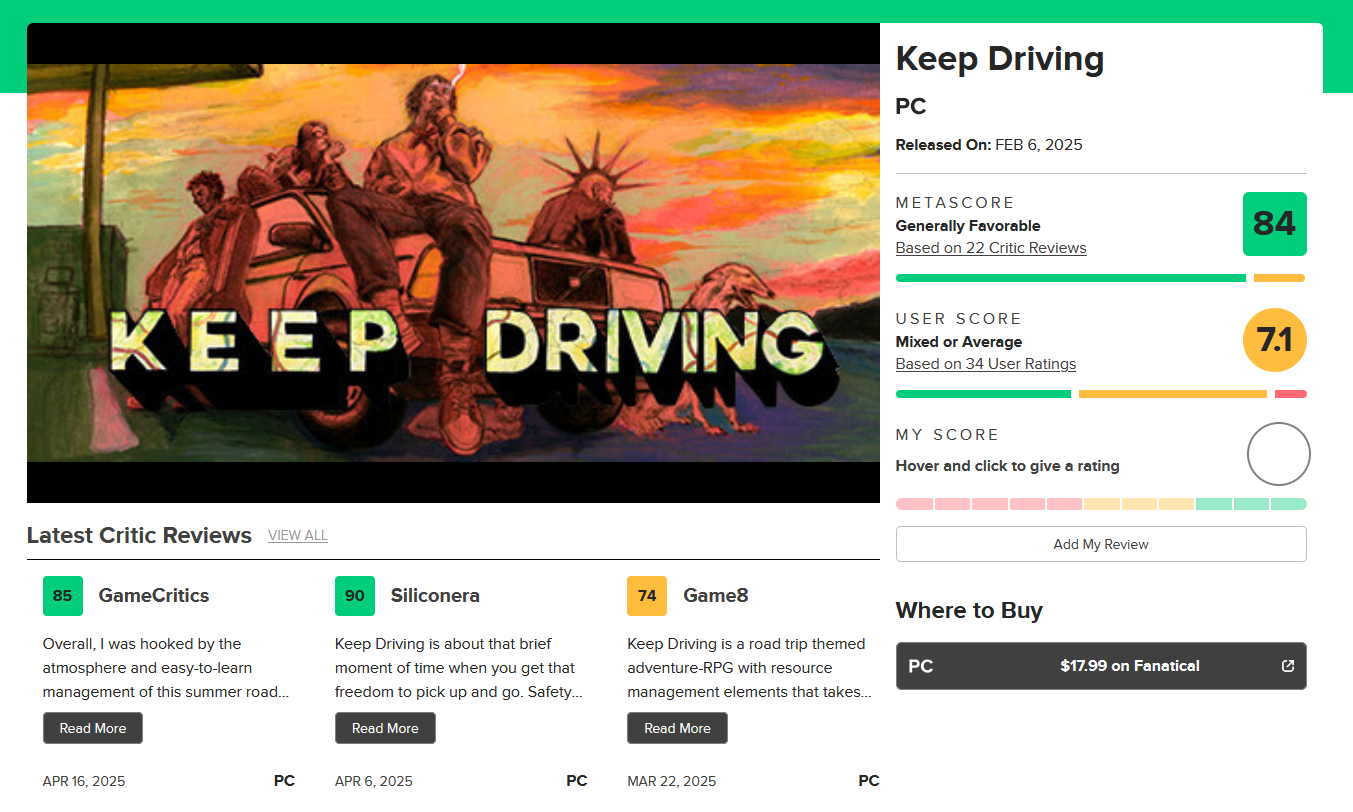1353x812 pixels.
Task: Click the empty My Score circle
Action: (x=1278, y=454)
